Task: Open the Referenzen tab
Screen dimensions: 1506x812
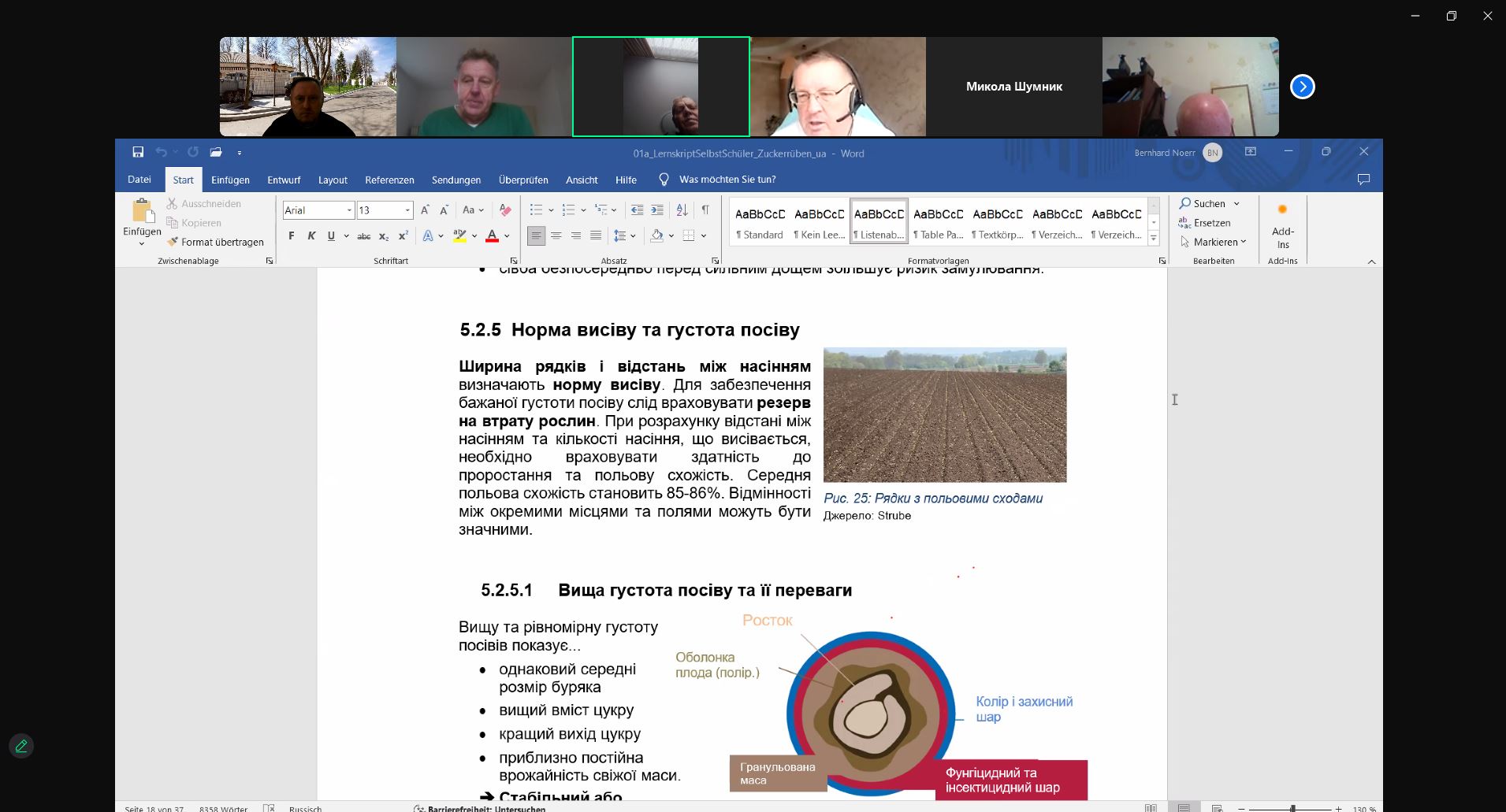Action: click(389, 180)
